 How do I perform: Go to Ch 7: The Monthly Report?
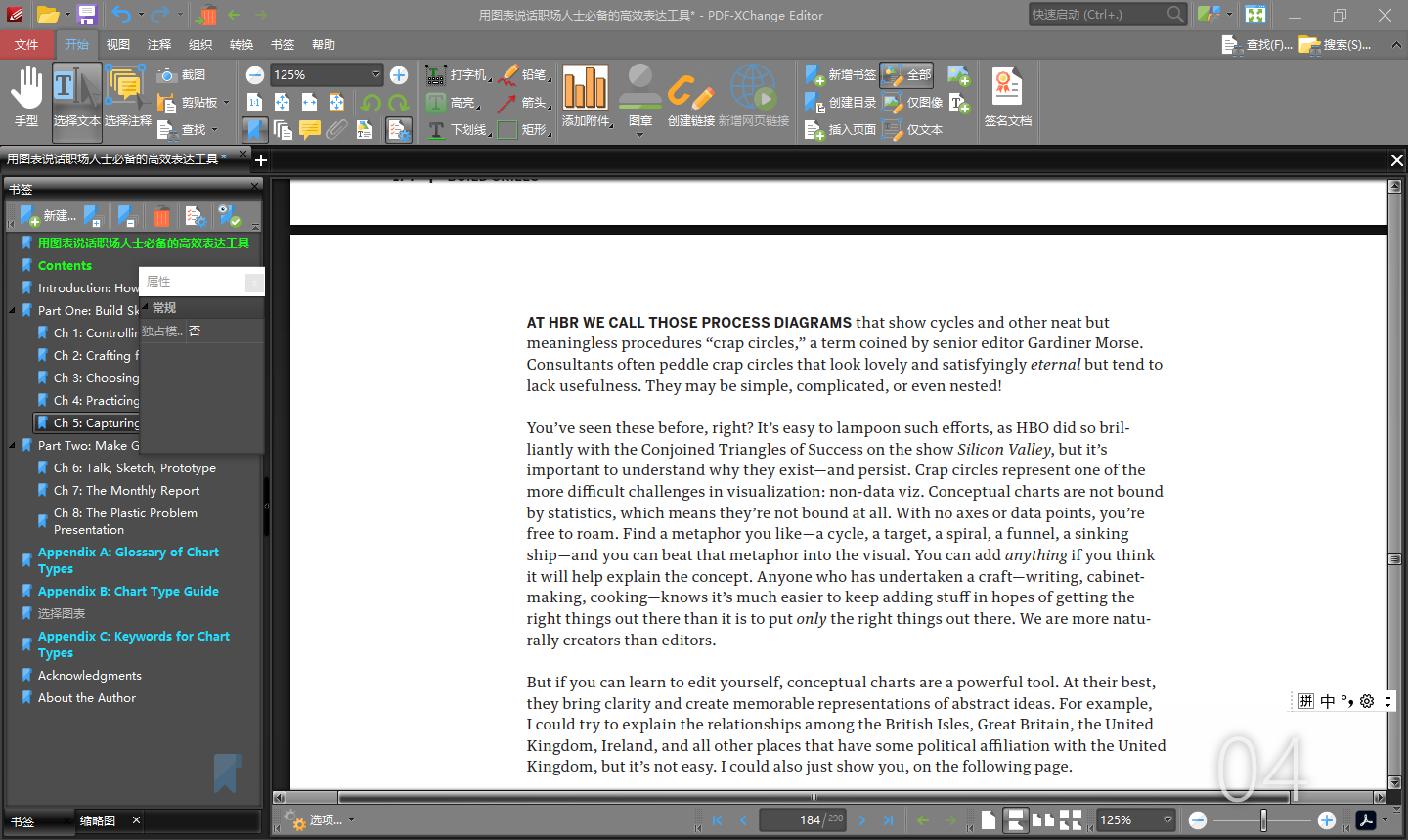tap(126, 491)
